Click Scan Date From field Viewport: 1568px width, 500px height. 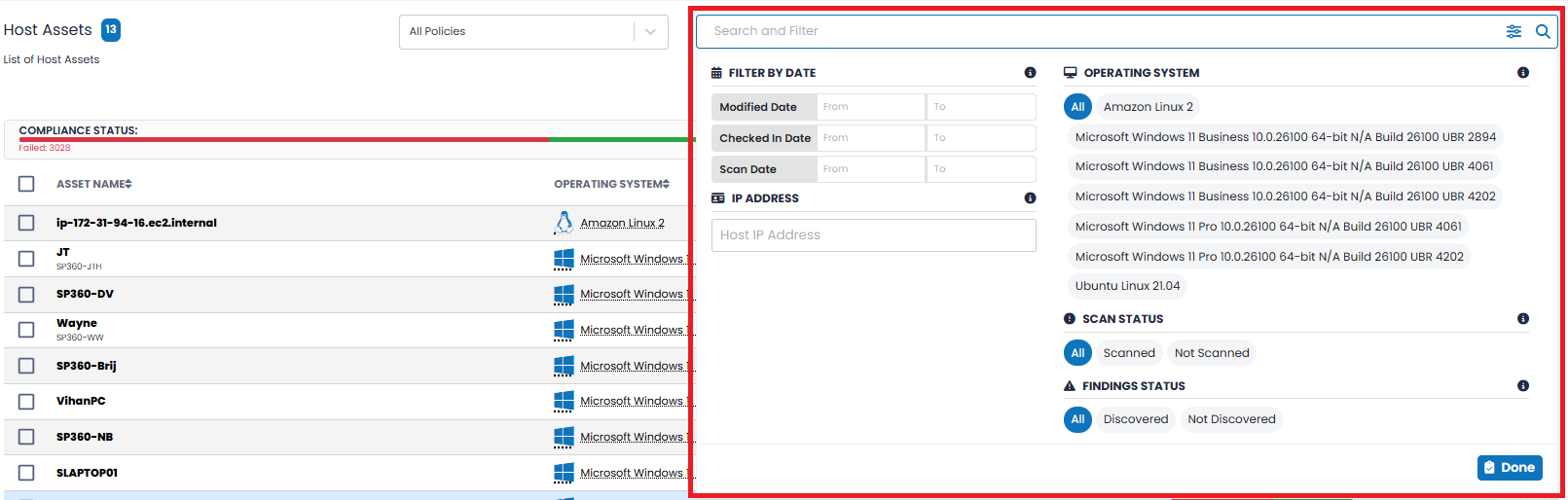871,169
